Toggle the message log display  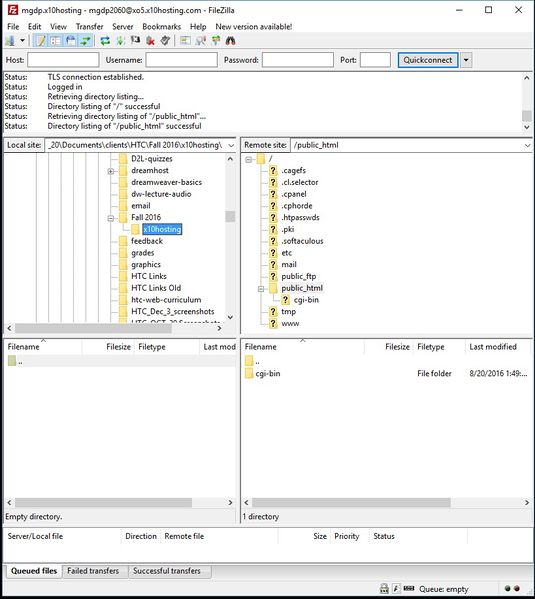[x=41, y=40]
